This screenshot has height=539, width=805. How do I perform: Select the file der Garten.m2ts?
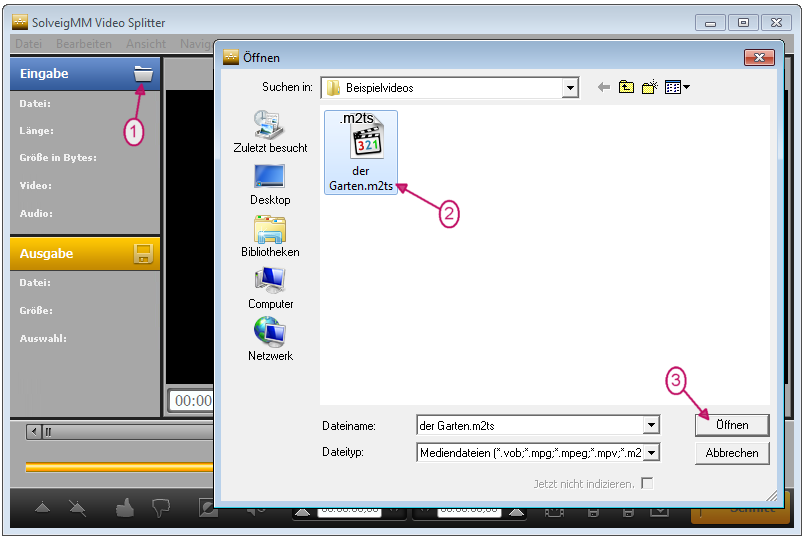[361, 152]
